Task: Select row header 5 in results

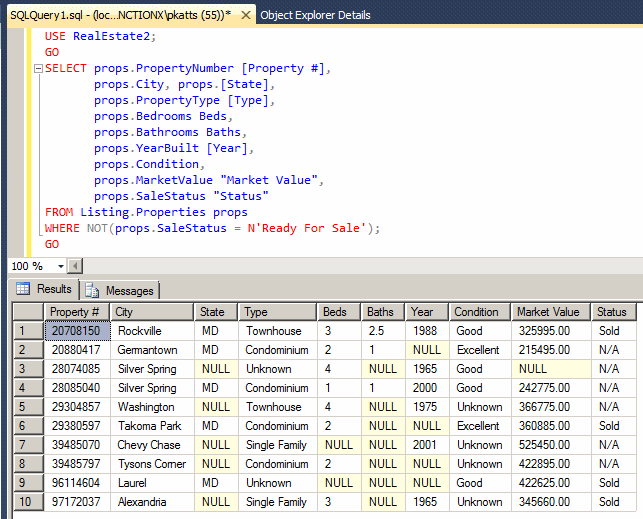Action: tap(28, 407)
